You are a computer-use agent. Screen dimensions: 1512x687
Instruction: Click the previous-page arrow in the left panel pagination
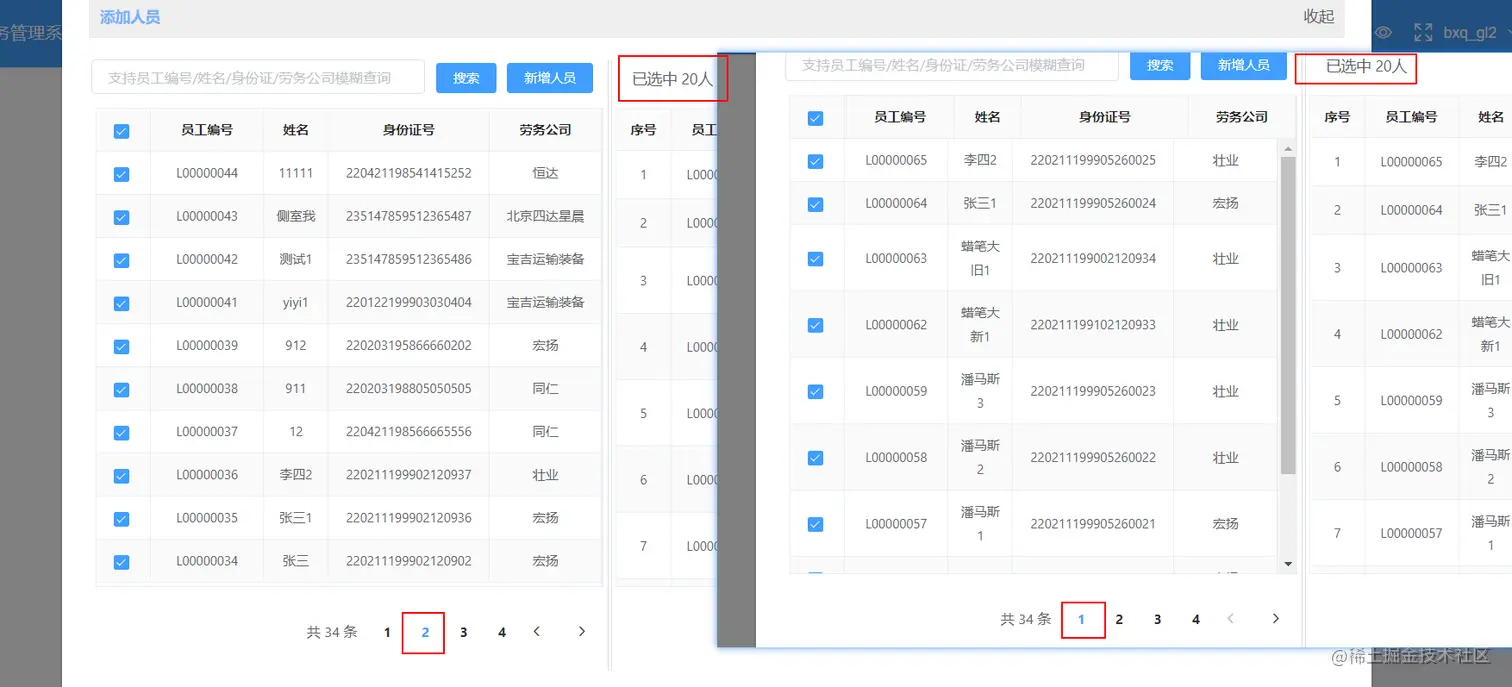(x=537, y=631)
